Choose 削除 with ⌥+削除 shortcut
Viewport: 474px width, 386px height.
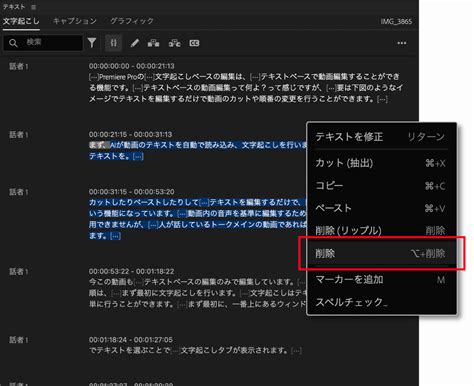[x=381, y=253]
